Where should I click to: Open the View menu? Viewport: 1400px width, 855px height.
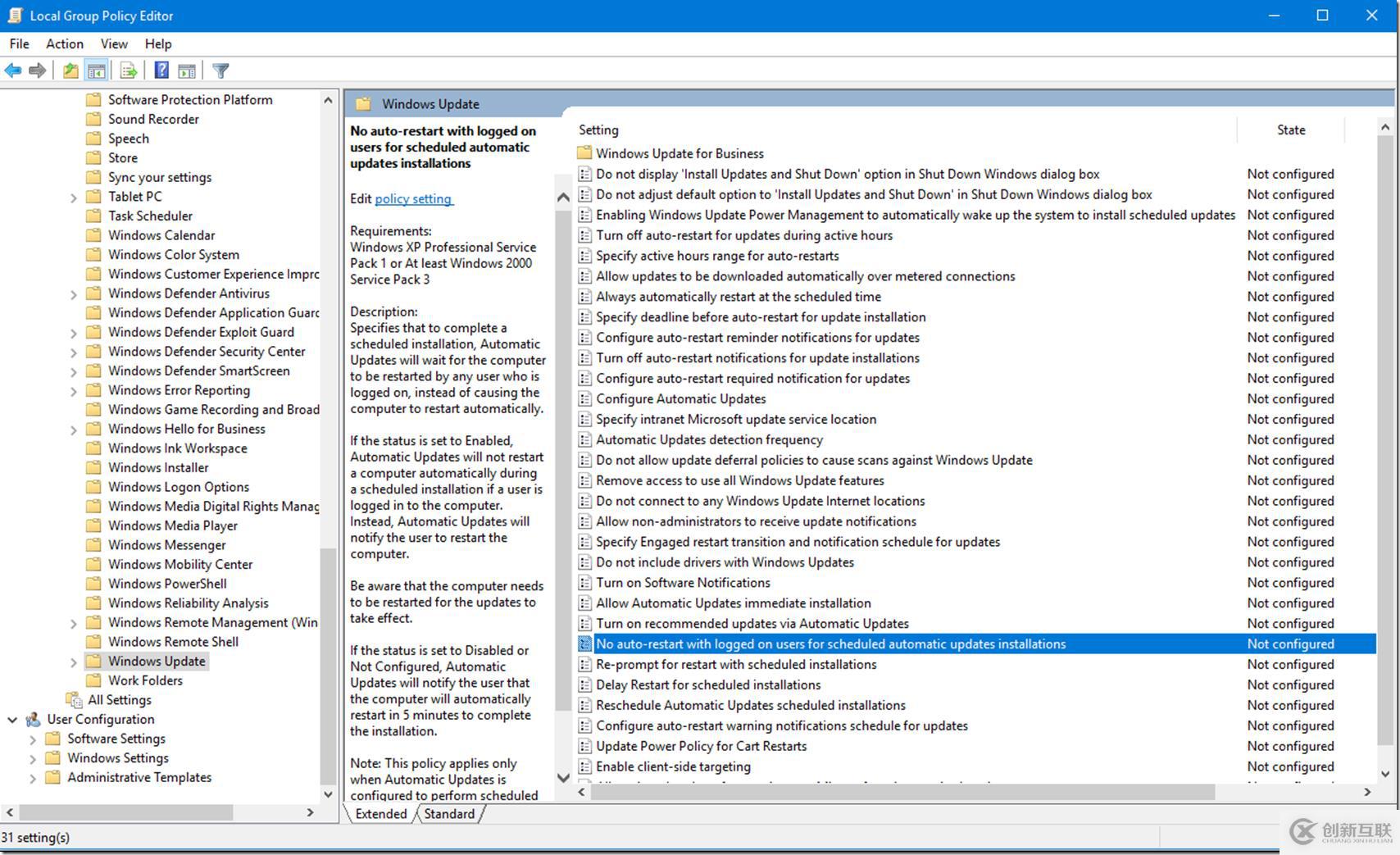tap(114, 44)
